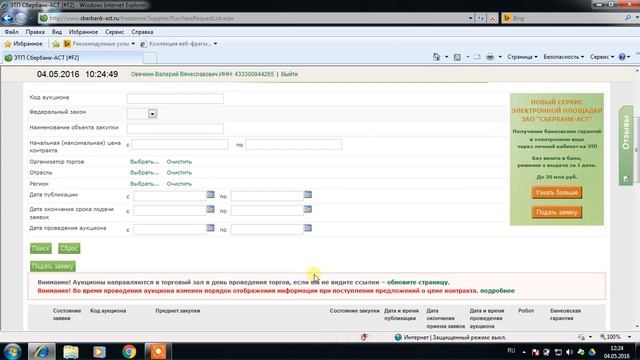Click the Наименование объекта закупки input field

[x=175, y=129]
